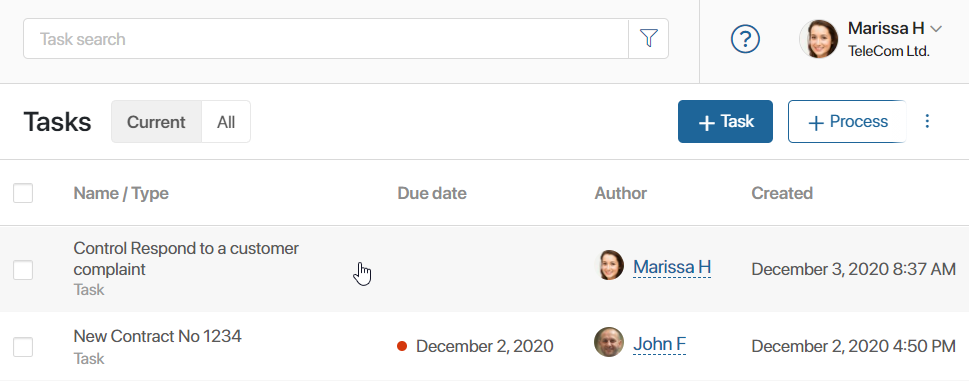Switch to the Current tasks tab

click(x=156, y=122)
